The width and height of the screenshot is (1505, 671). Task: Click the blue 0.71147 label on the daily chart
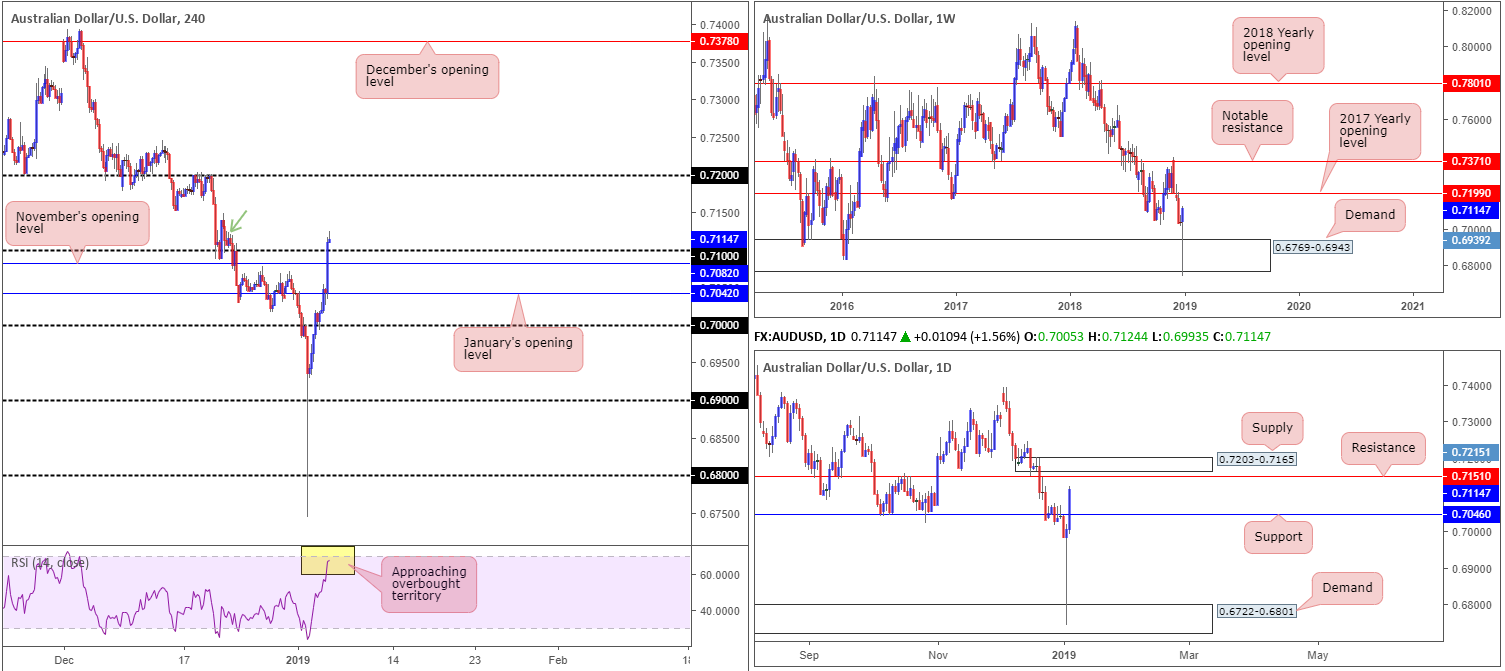1471,493
